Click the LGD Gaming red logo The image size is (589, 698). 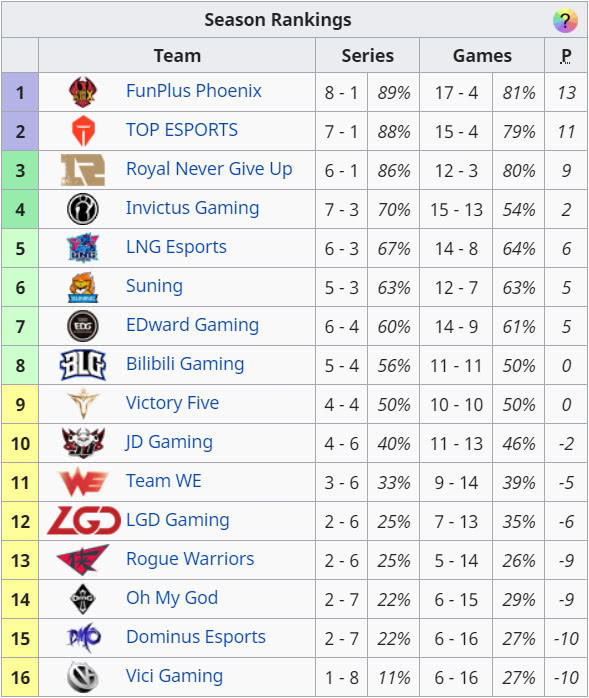point(84,520)
